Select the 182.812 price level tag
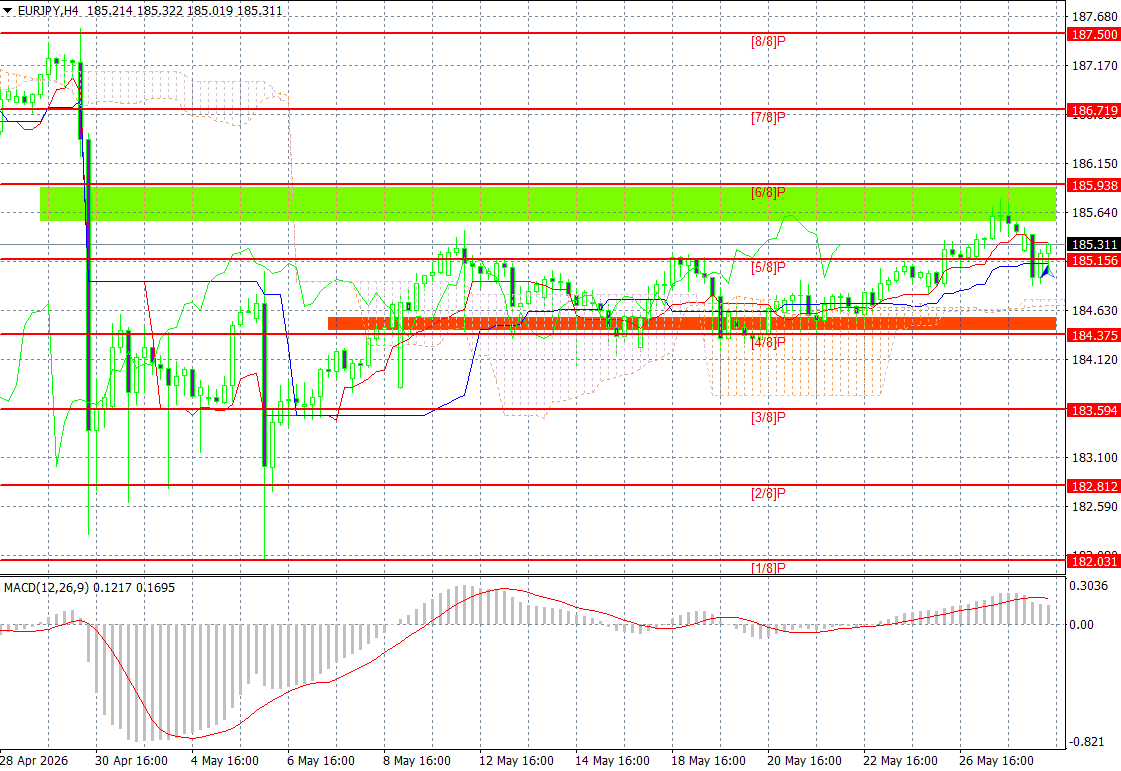 (x=1093, y=486)
